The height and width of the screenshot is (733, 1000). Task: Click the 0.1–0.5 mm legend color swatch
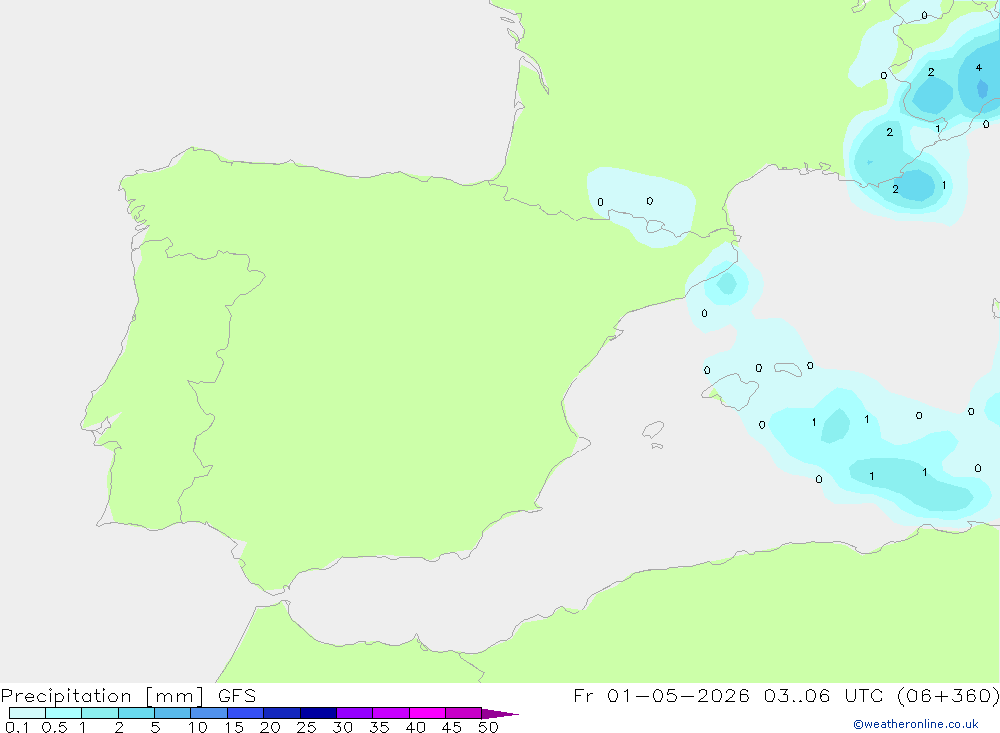(27, 713)
